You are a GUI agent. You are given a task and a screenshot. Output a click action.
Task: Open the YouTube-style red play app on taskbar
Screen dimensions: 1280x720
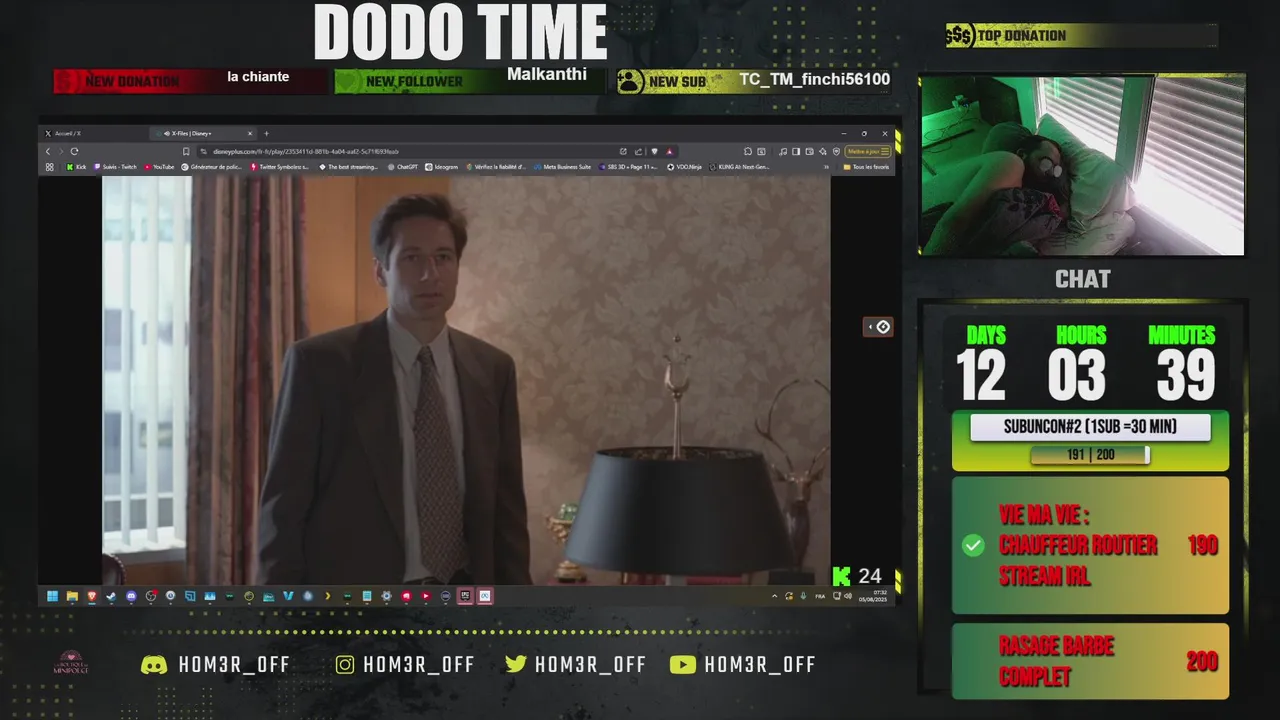425,596
